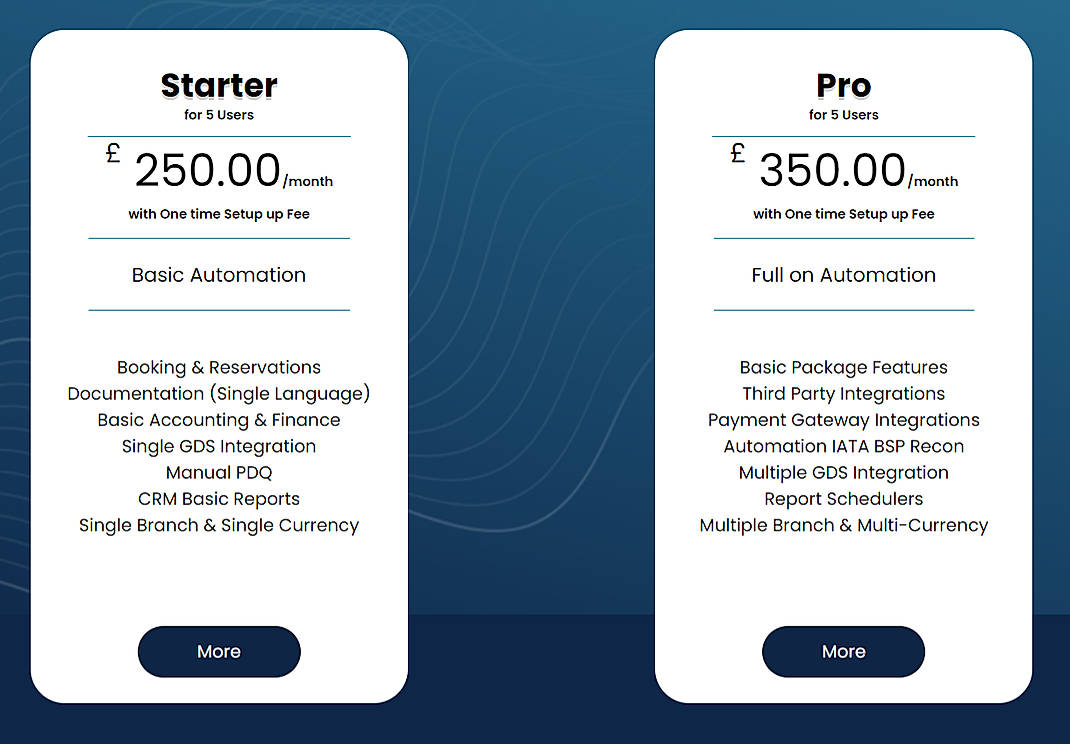
Task: Click More button on Pro plan
Action: 843,651
